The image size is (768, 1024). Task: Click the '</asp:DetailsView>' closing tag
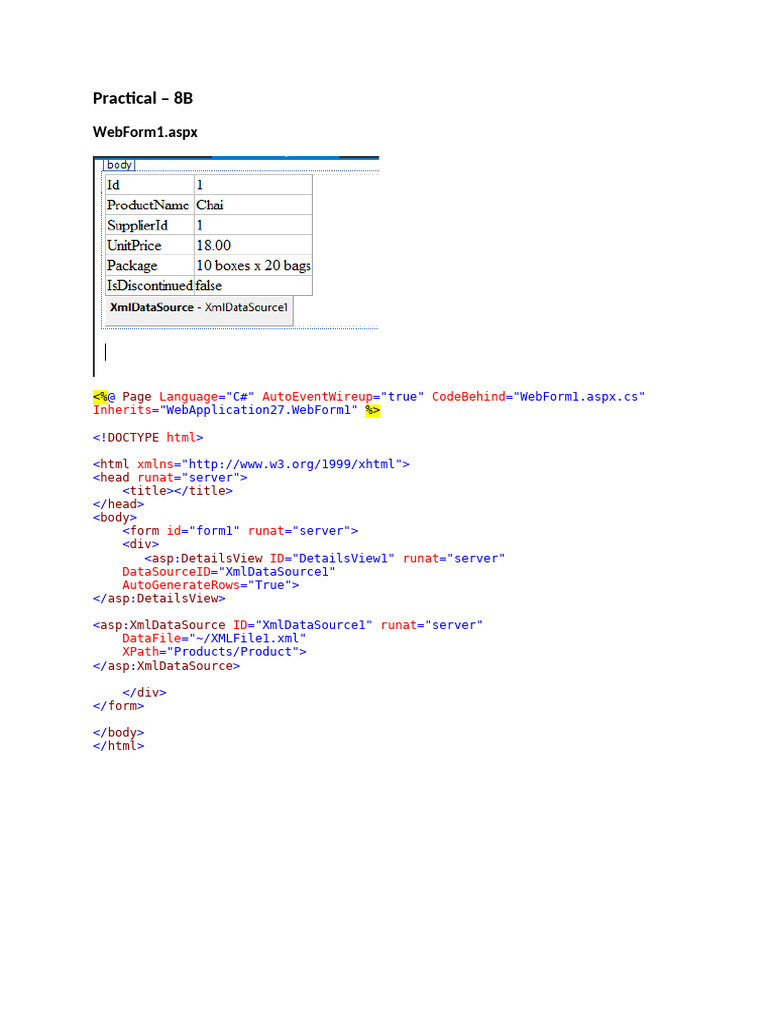(x=159, y=598)
